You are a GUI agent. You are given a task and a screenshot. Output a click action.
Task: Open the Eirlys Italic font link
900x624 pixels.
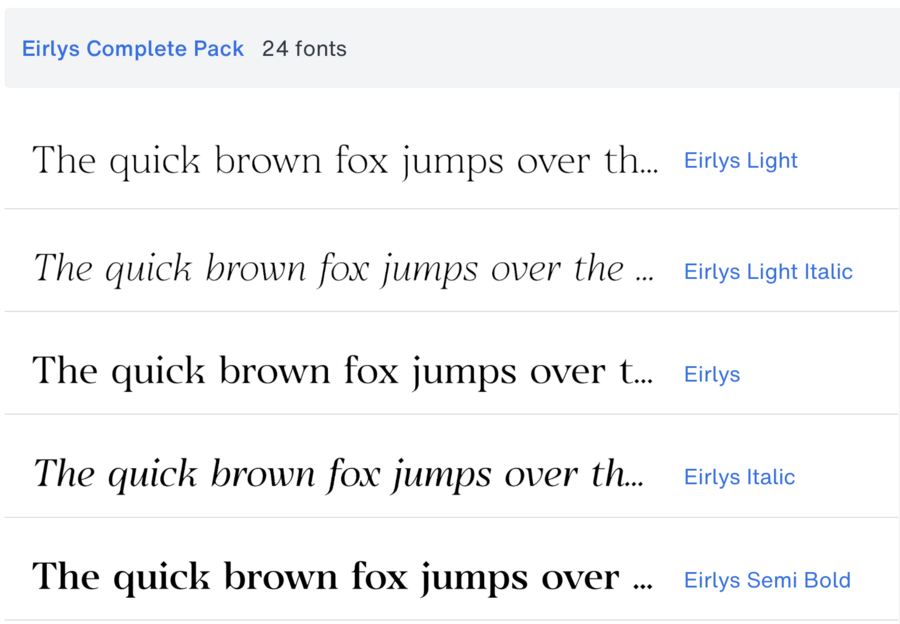[x=739, y=478]
